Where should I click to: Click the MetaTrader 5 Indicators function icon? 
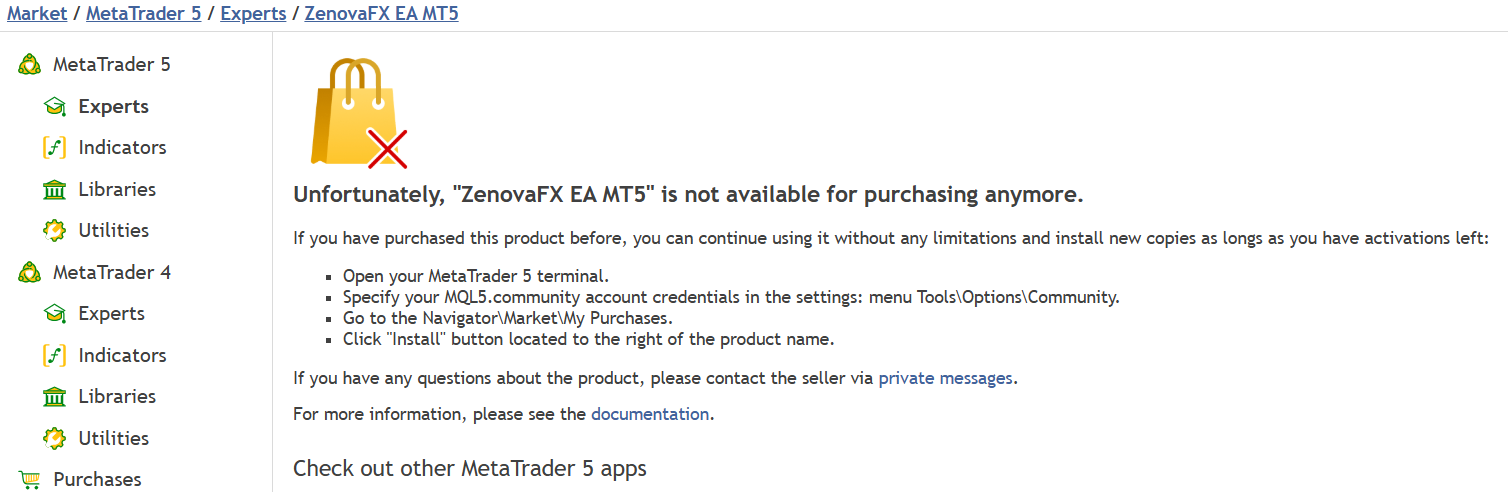click(x=54, y=148)
